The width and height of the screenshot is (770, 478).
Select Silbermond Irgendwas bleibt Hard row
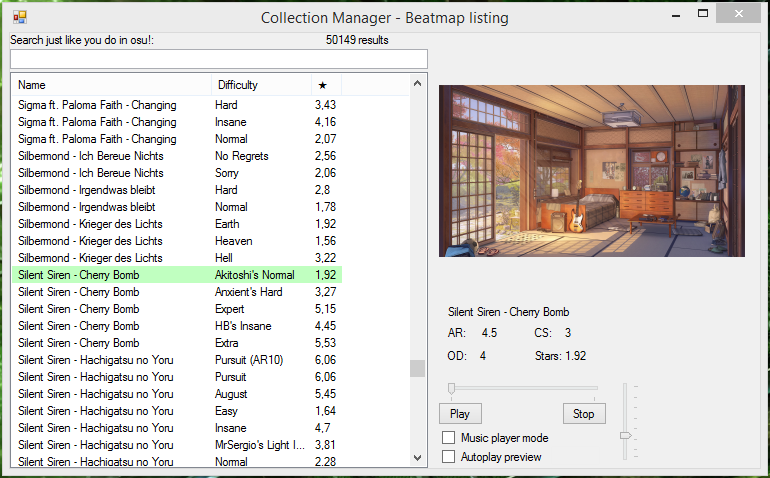click(x=177, y=190)
